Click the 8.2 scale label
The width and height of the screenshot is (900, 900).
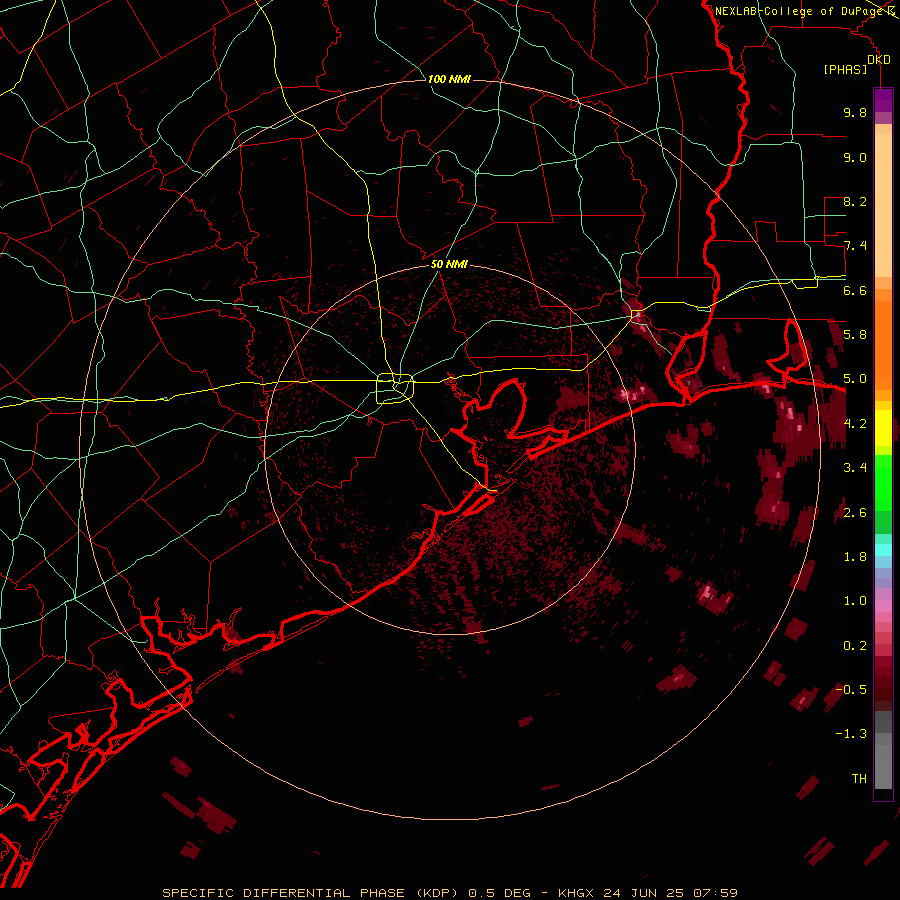click(855, 201)
